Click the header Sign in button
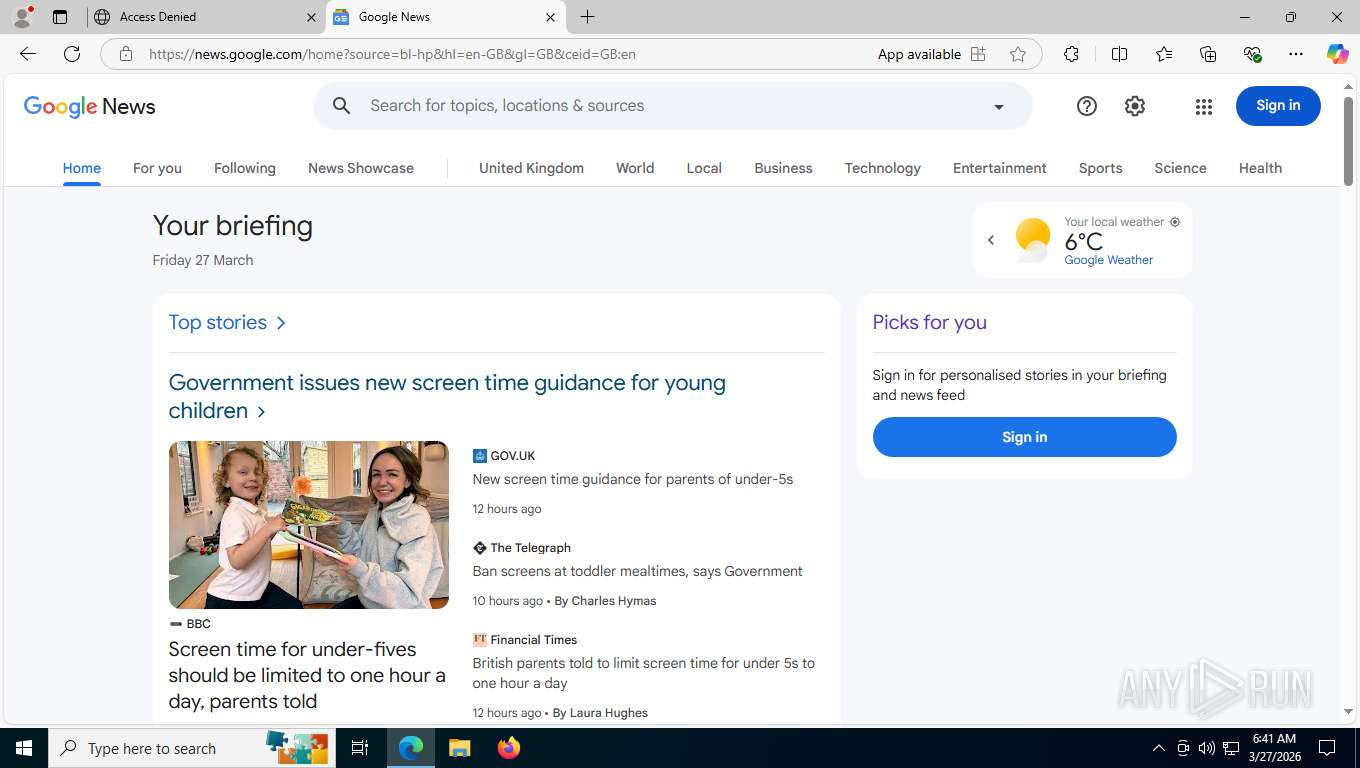 [x=1278, y=106]
